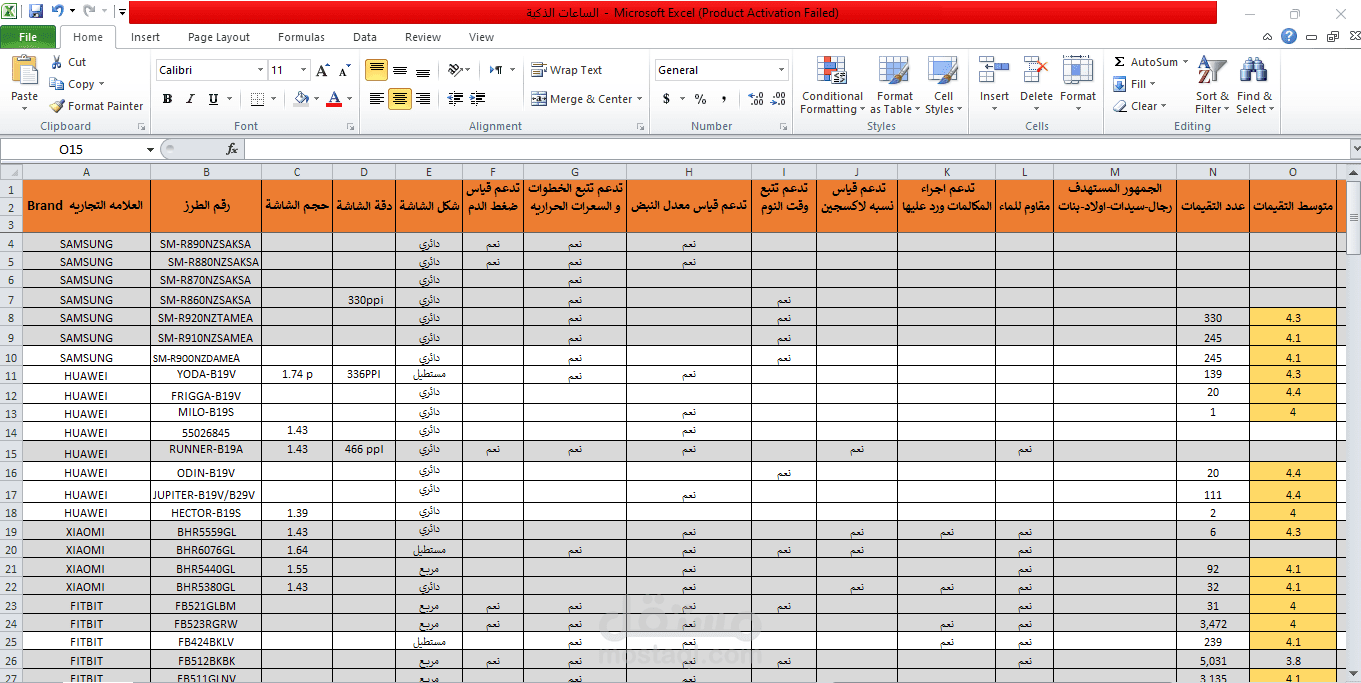
Task: Select column O header
Action: tap(1292, 172)
